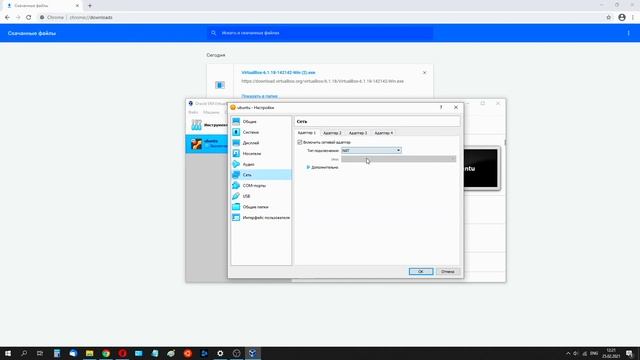The height and width of the screenshot is (360, 640).
Task: Search in downloaded files field
Action: pos(320,33)
